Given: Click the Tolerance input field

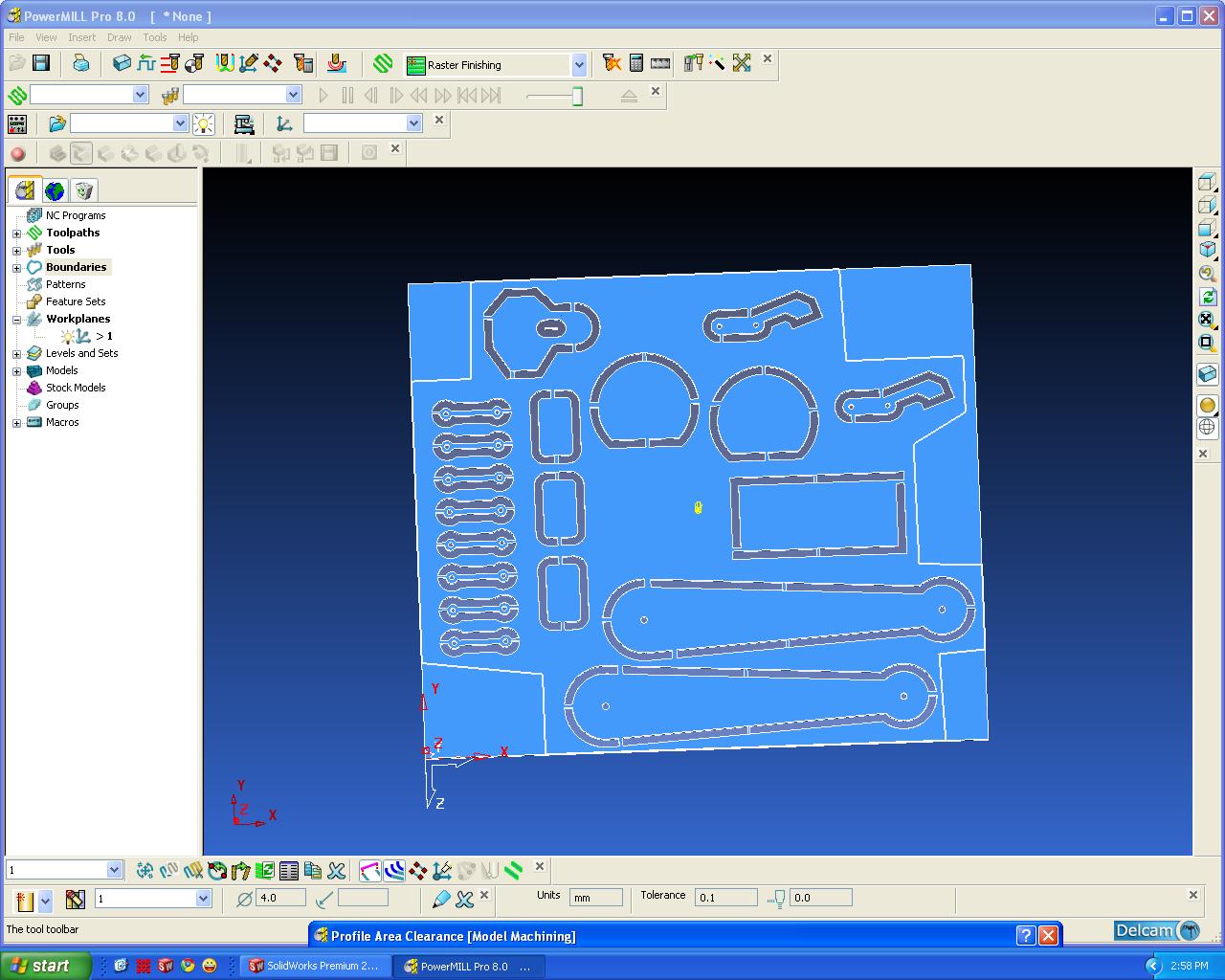Looking at the screenshot, I should (725, 898).
